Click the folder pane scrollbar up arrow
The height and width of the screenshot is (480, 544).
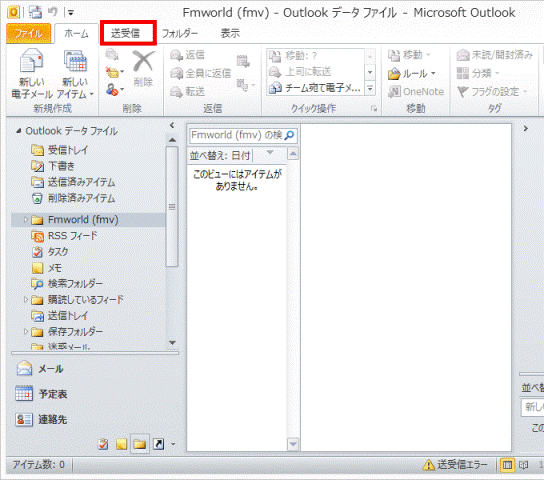point(172,140)
